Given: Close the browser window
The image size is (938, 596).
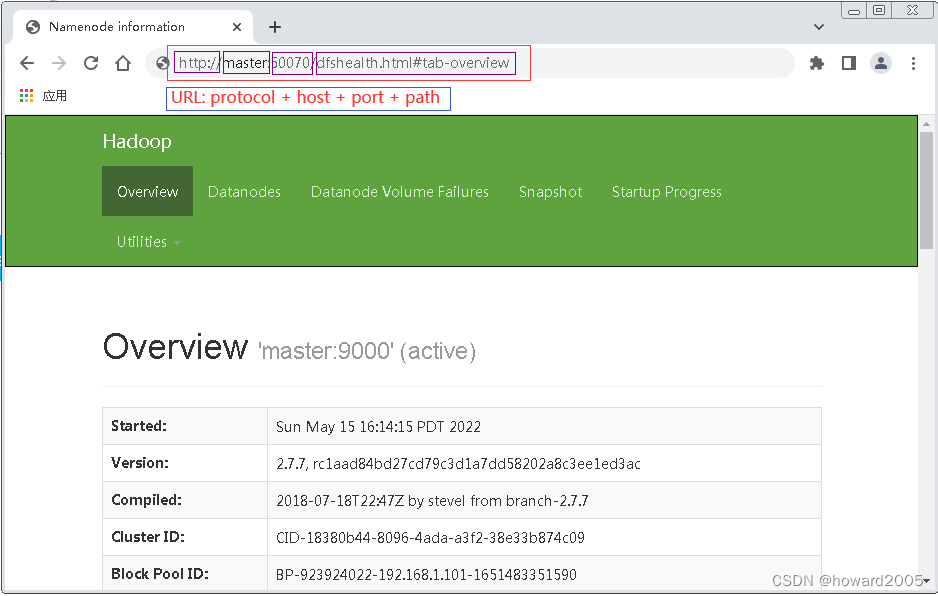Looking at the screenshot, I should (912, 10).
